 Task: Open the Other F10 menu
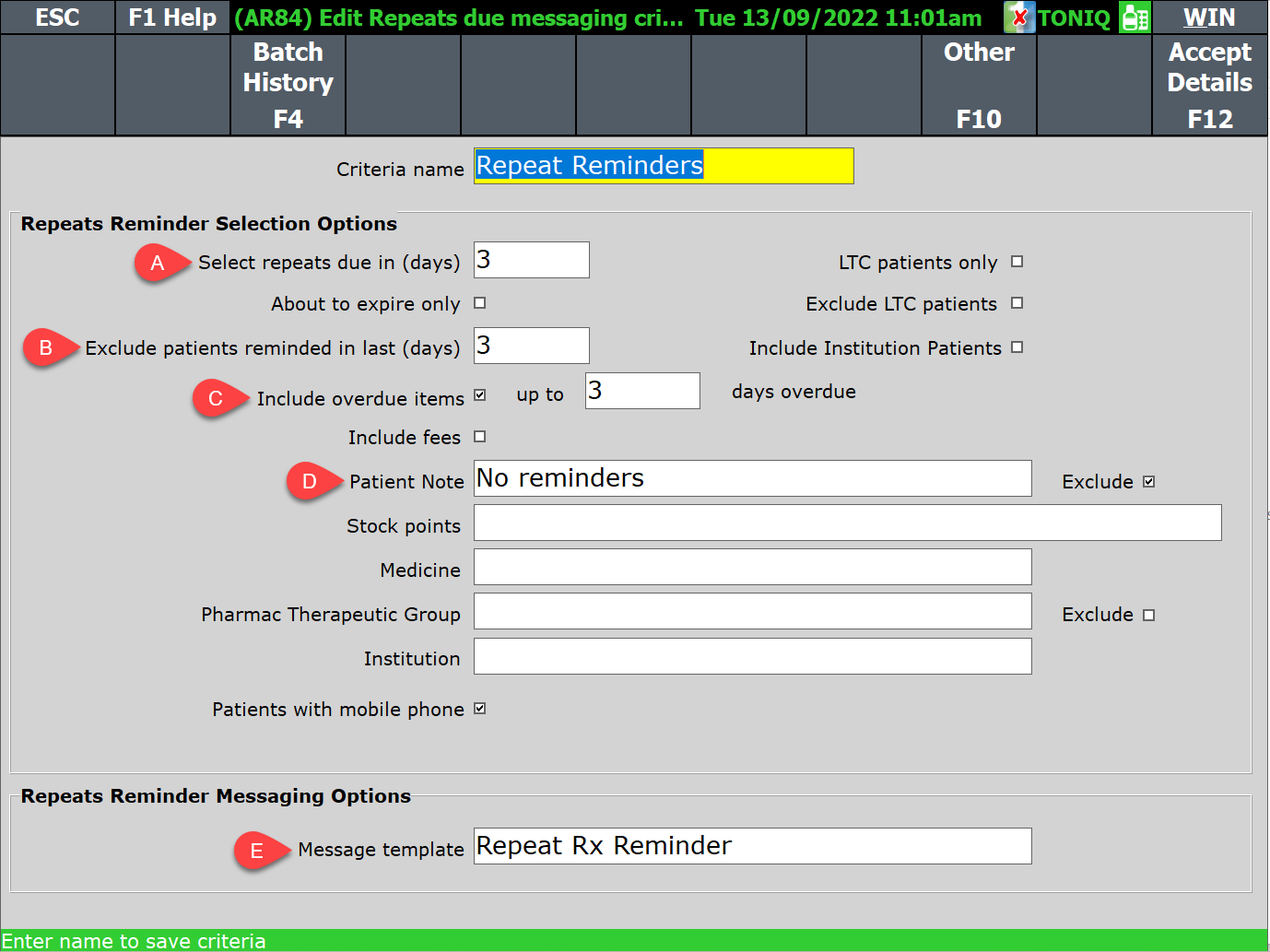pos(979,85)
